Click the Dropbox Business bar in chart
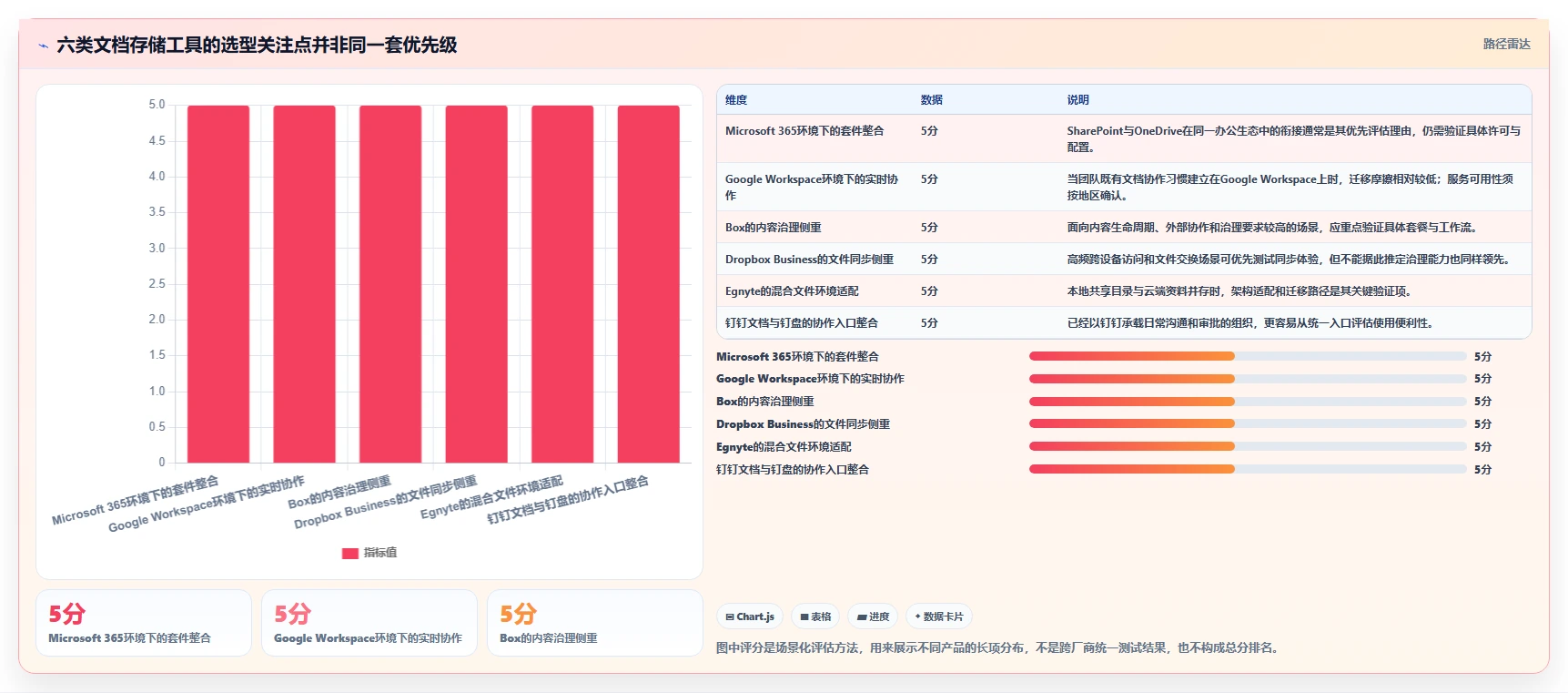The height and width of the screenshot is (693, 1568). coord(476,284)
